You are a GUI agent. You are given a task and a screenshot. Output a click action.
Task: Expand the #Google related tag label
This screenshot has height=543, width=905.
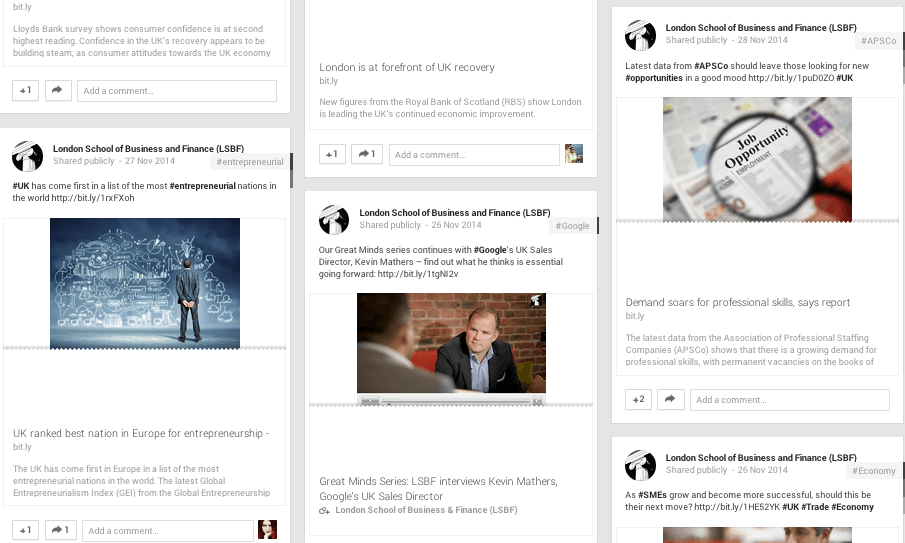573,226
